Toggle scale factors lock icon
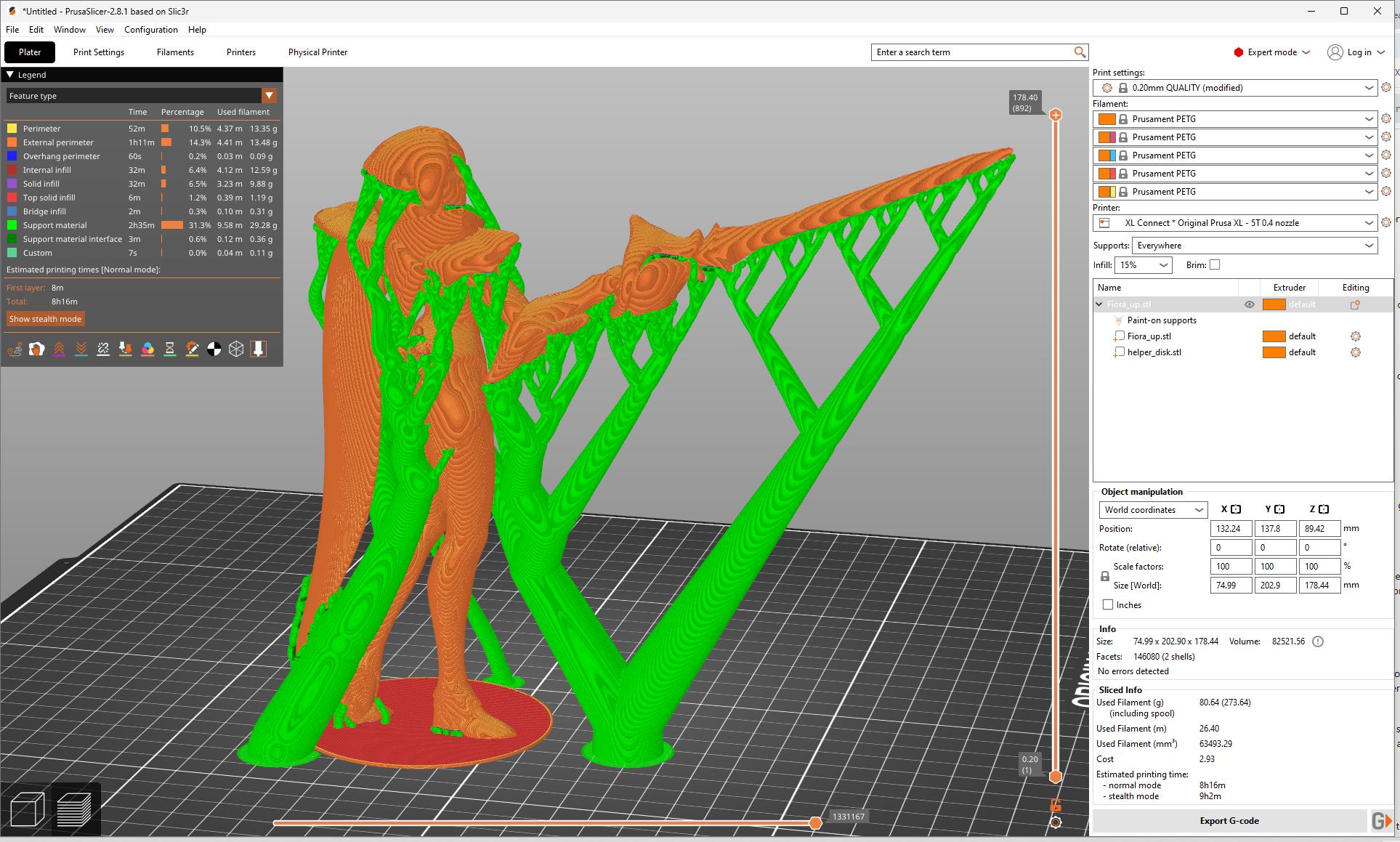Image resolution: width=1400 pixels, height=842 pixels. point(1105,576)
